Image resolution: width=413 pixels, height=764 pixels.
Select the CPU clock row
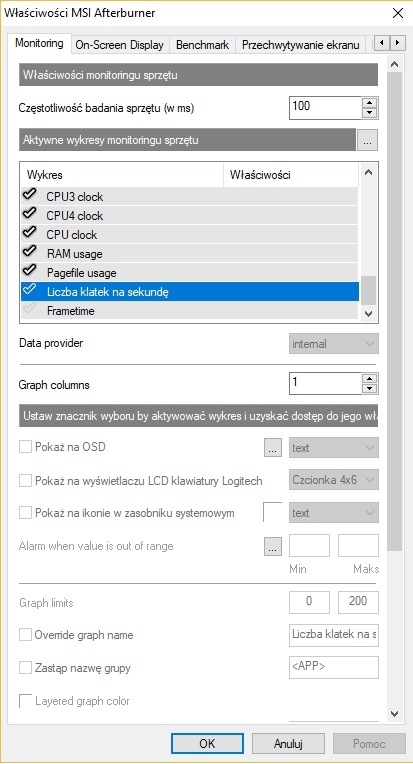click(189, 234)
